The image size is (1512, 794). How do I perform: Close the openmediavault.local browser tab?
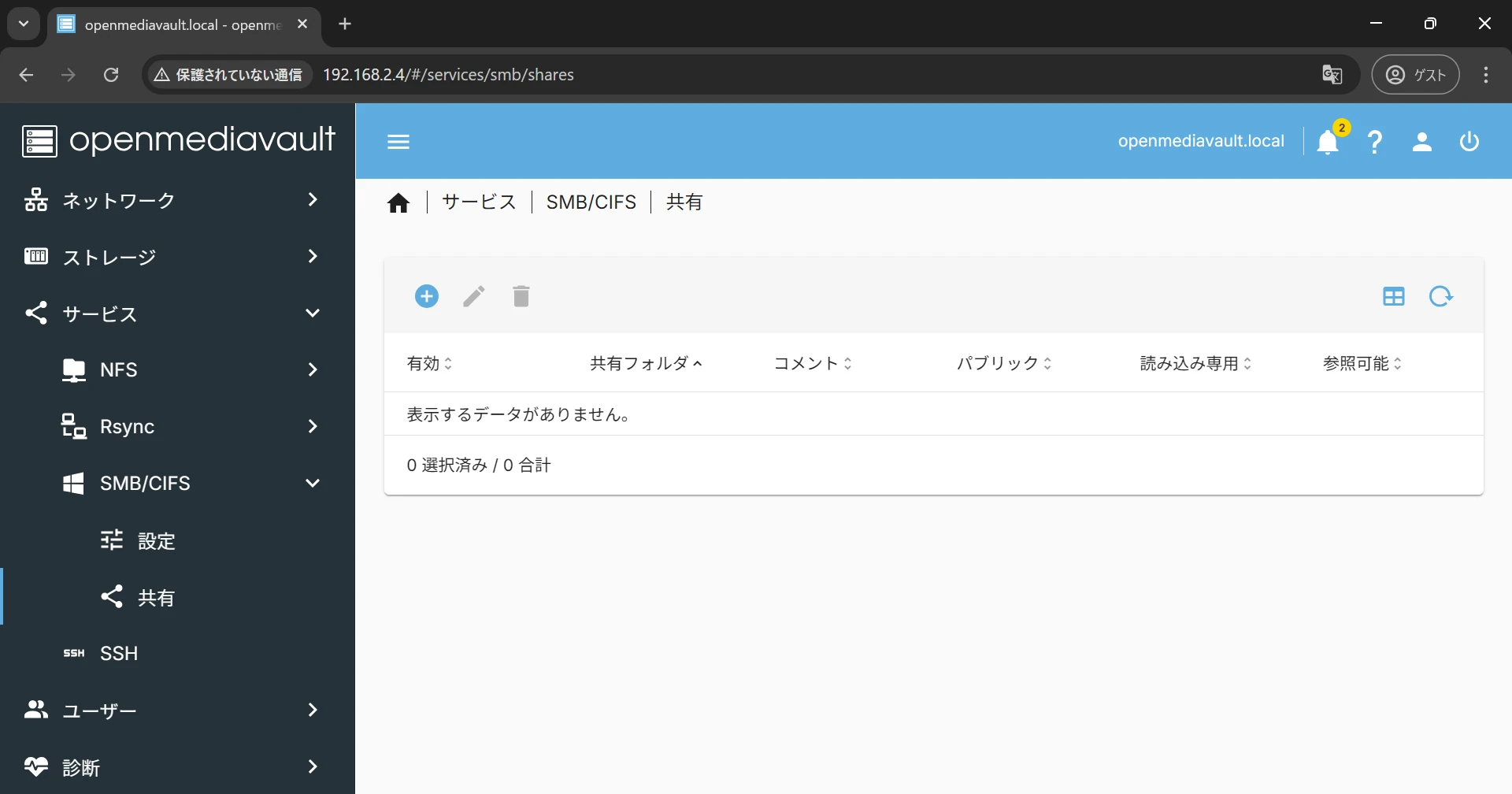pyautogui.click(x=302, y=24)
